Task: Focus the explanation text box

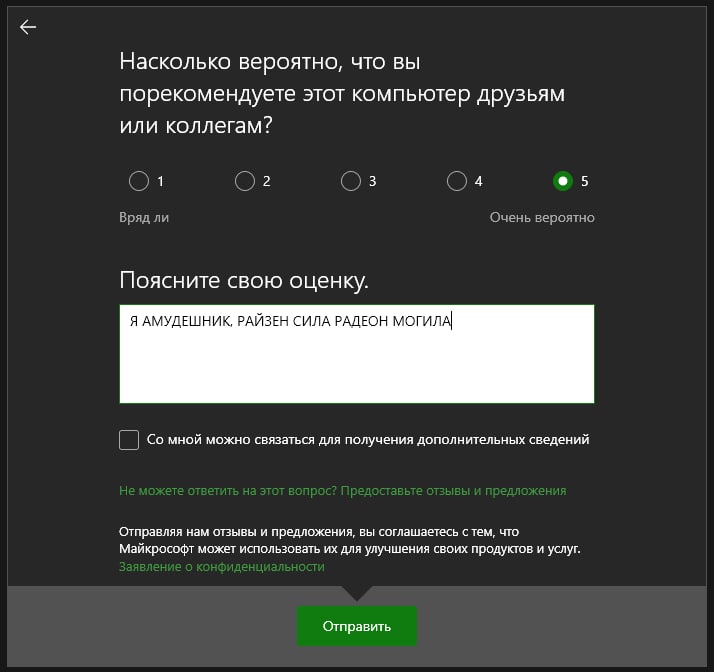Action: (357, 354)
